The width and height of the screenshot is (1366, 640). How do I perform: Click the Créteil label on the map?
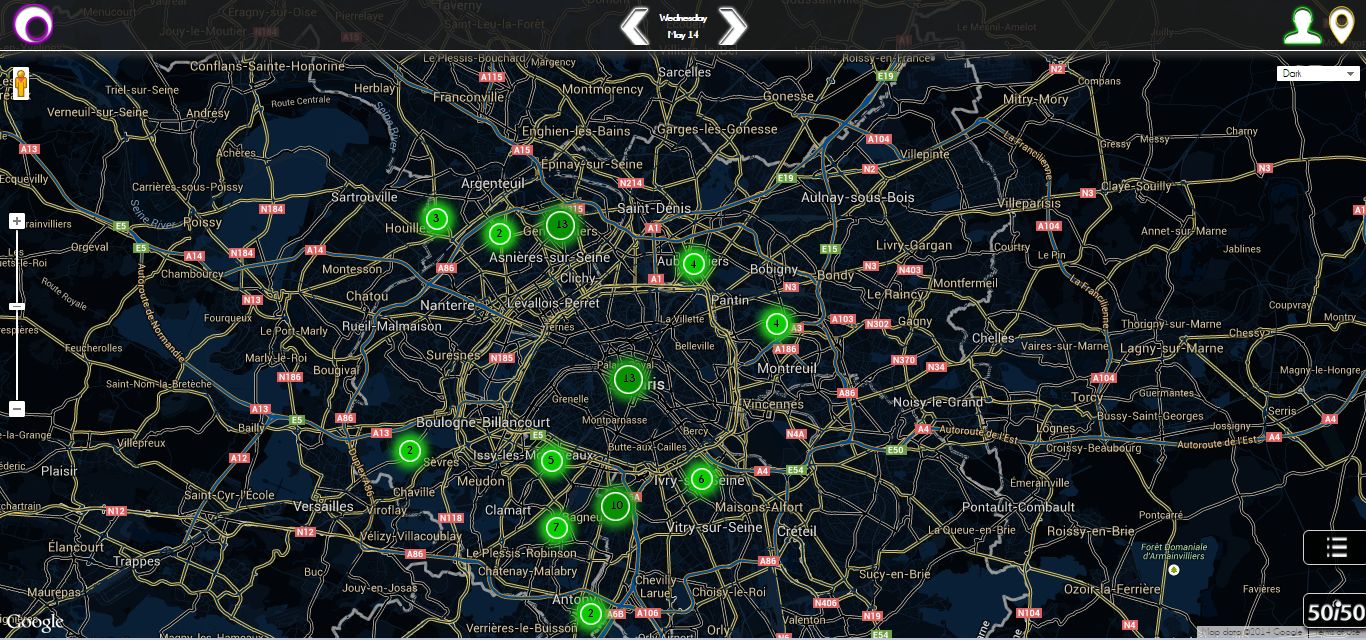[797, 531]
